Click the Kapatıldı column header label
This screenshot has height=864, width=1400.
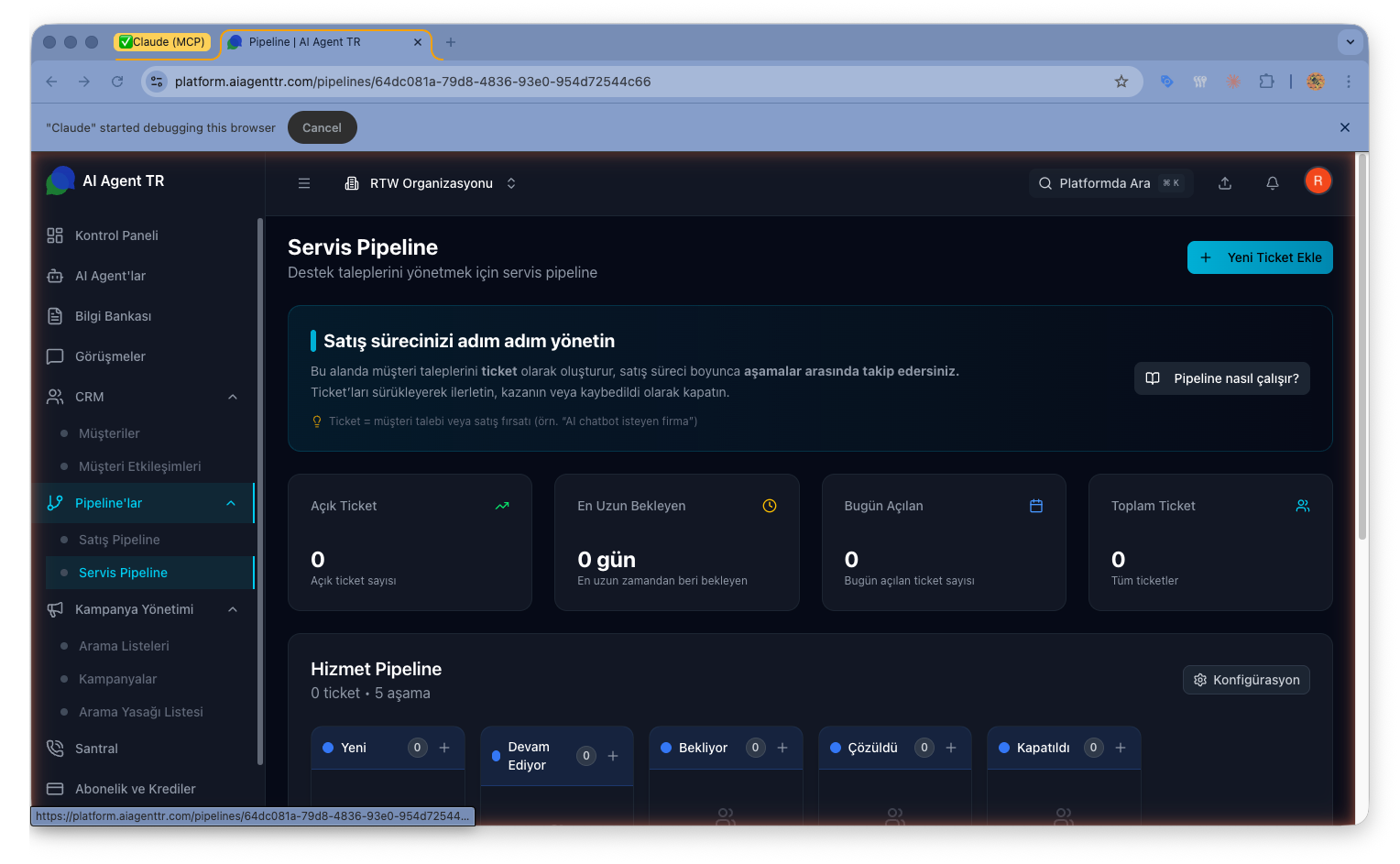click(1043, 748)
